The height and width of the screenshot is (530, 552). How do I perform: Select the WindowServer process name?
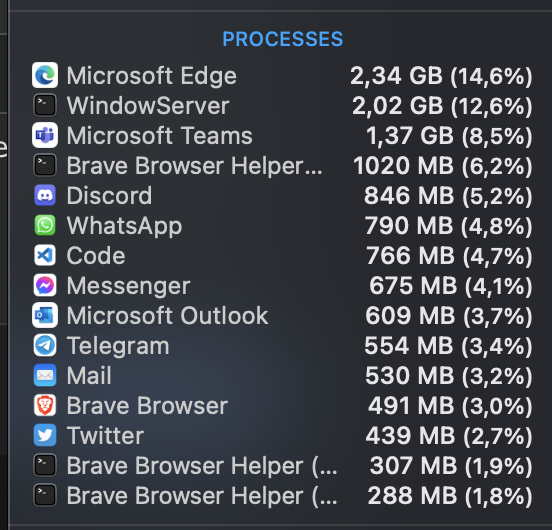148,106
